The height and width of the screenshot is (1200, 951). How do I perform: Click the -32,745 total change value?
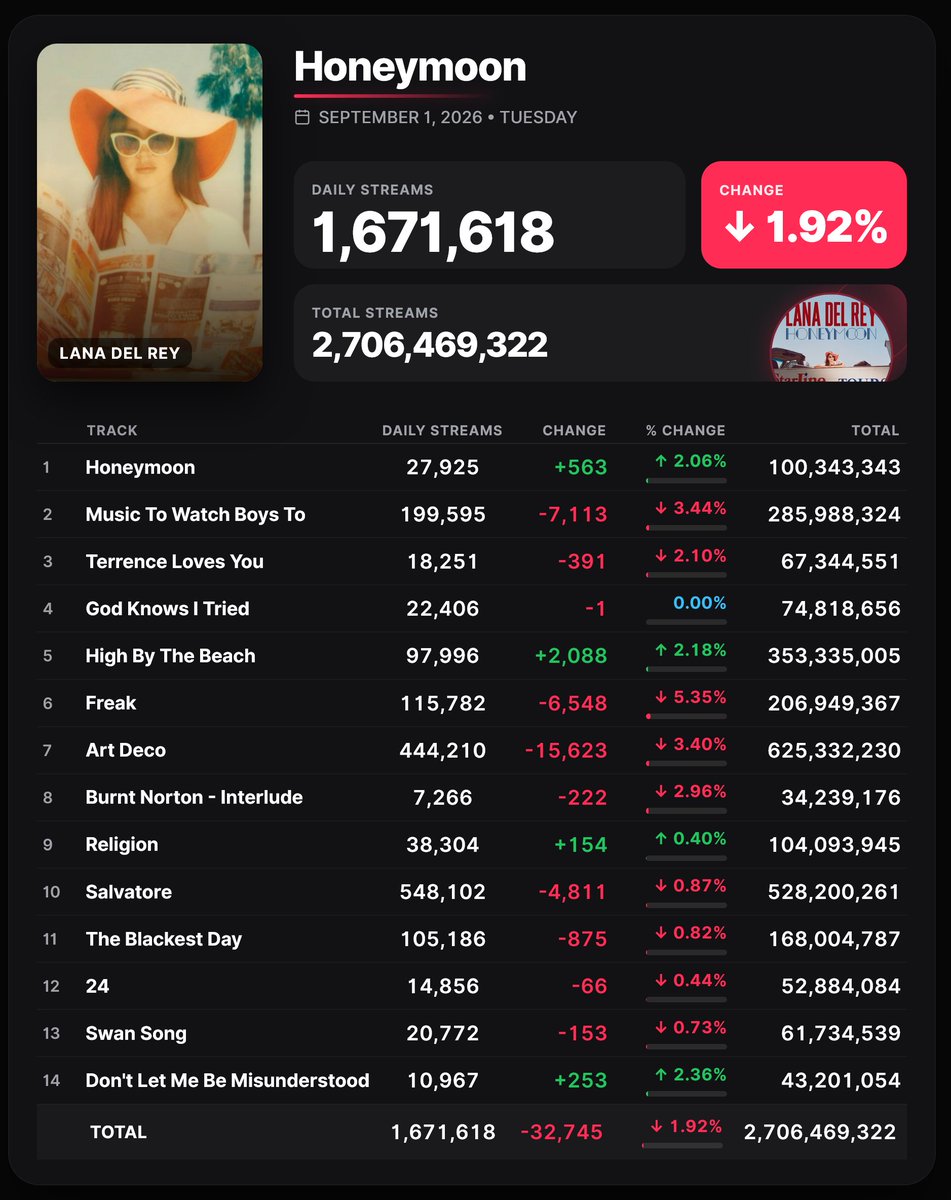(x=562, y=1132)
